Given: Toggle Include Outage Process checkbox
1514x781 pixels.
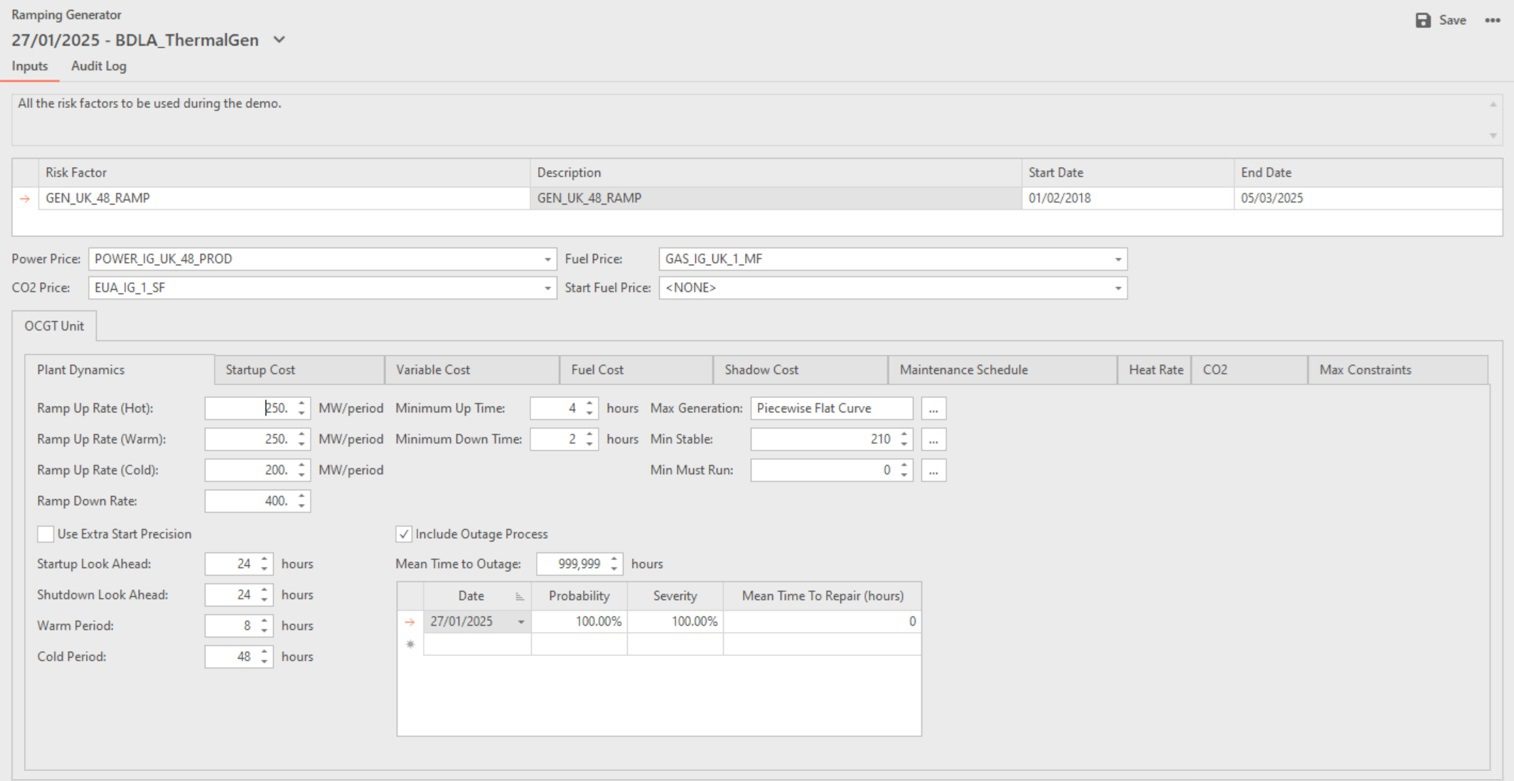Looking at the screenshot, I should point(405,534).
